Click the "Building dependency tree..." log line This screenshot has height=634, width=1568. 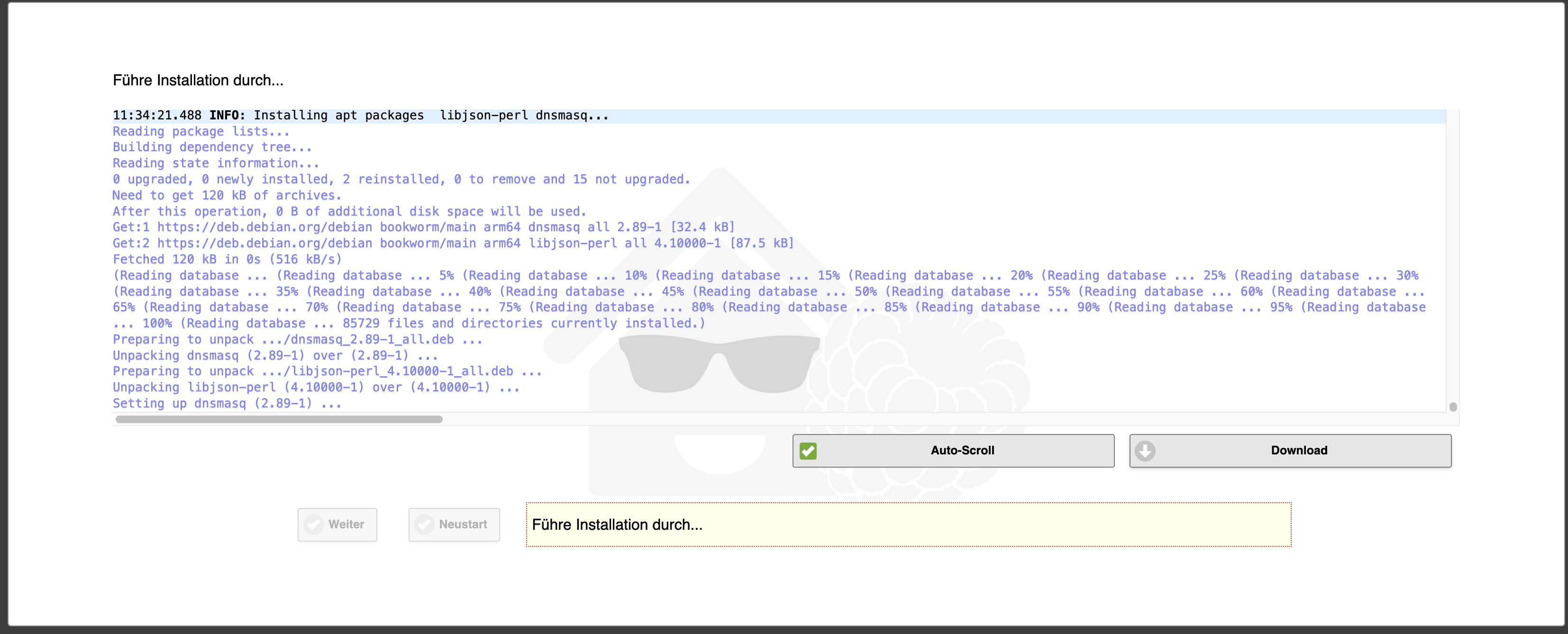[x=212, y=147]
